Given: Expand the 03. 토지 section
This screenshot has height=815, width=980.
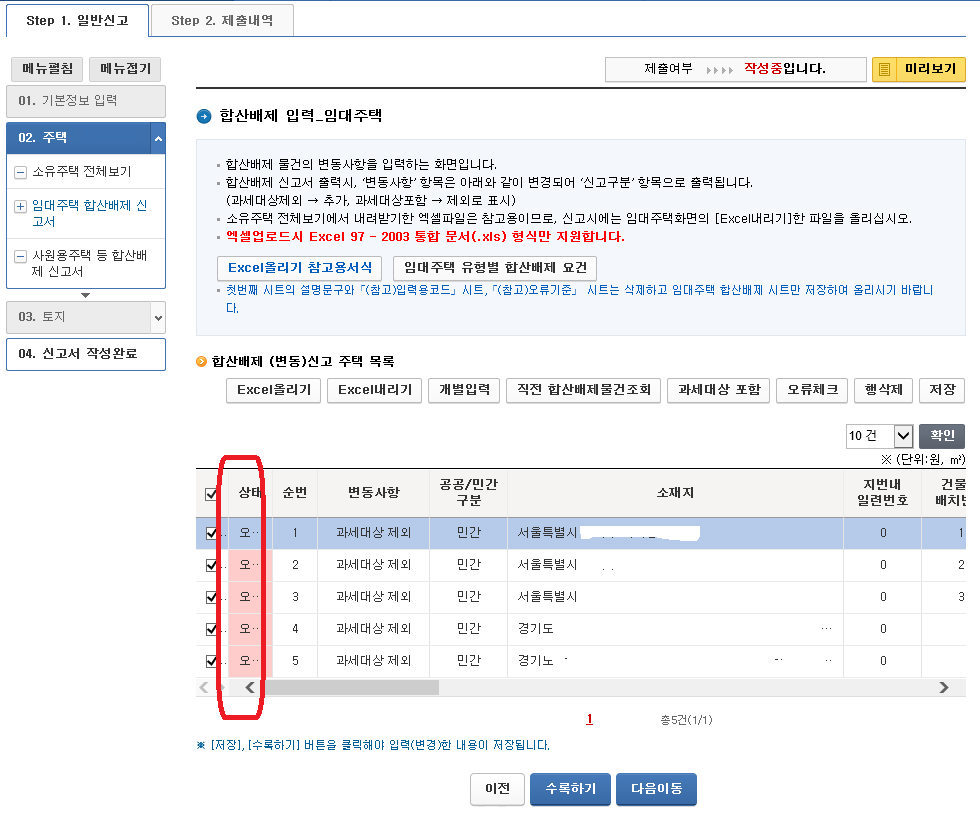Looking at the screenshot, I should point(85,318).
